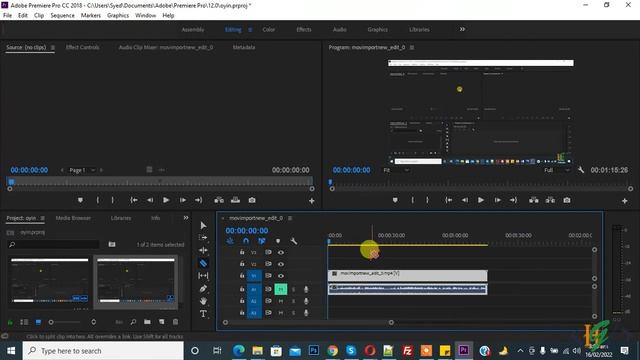Toggle V3 track output eye
The height and width of the screenshot is (360, 640).
click(x=281, y=252)
